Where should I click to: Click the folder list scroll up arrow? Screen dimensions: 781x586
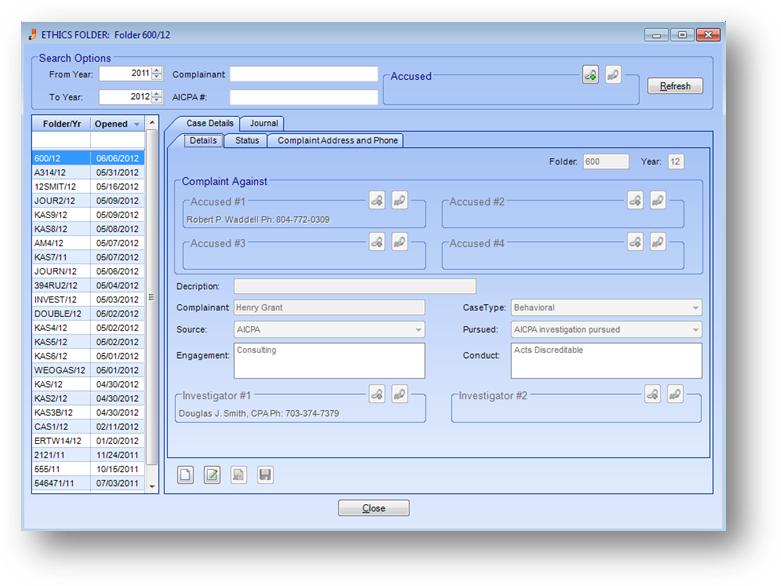(x=152, y=122)
